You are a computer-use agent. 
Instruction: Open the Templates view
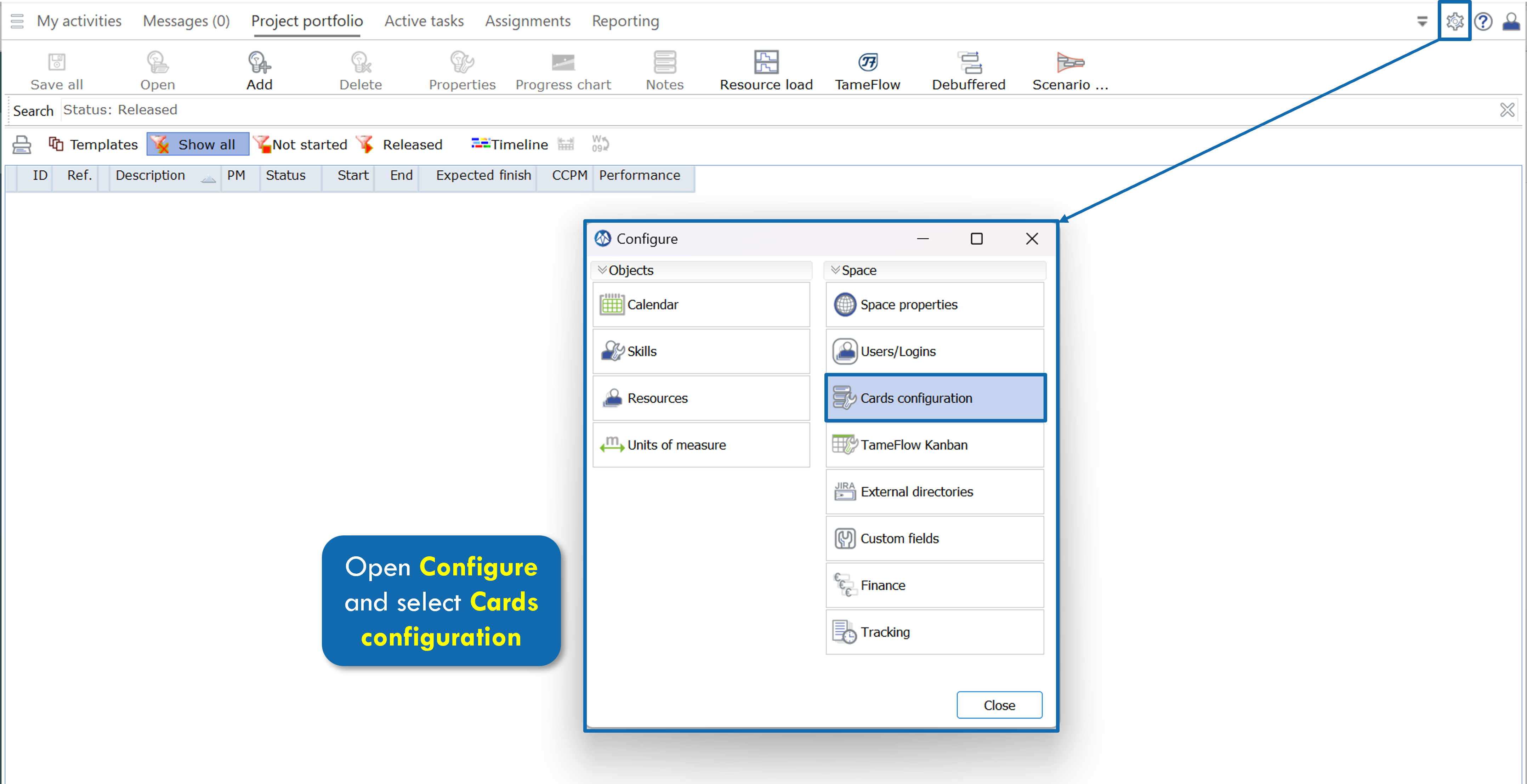(93, 144)
